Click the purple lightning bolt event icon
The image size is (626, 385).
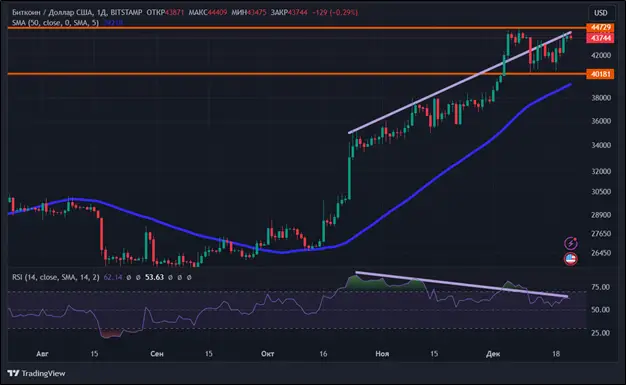pyautogui.click(x=571, y=243)
